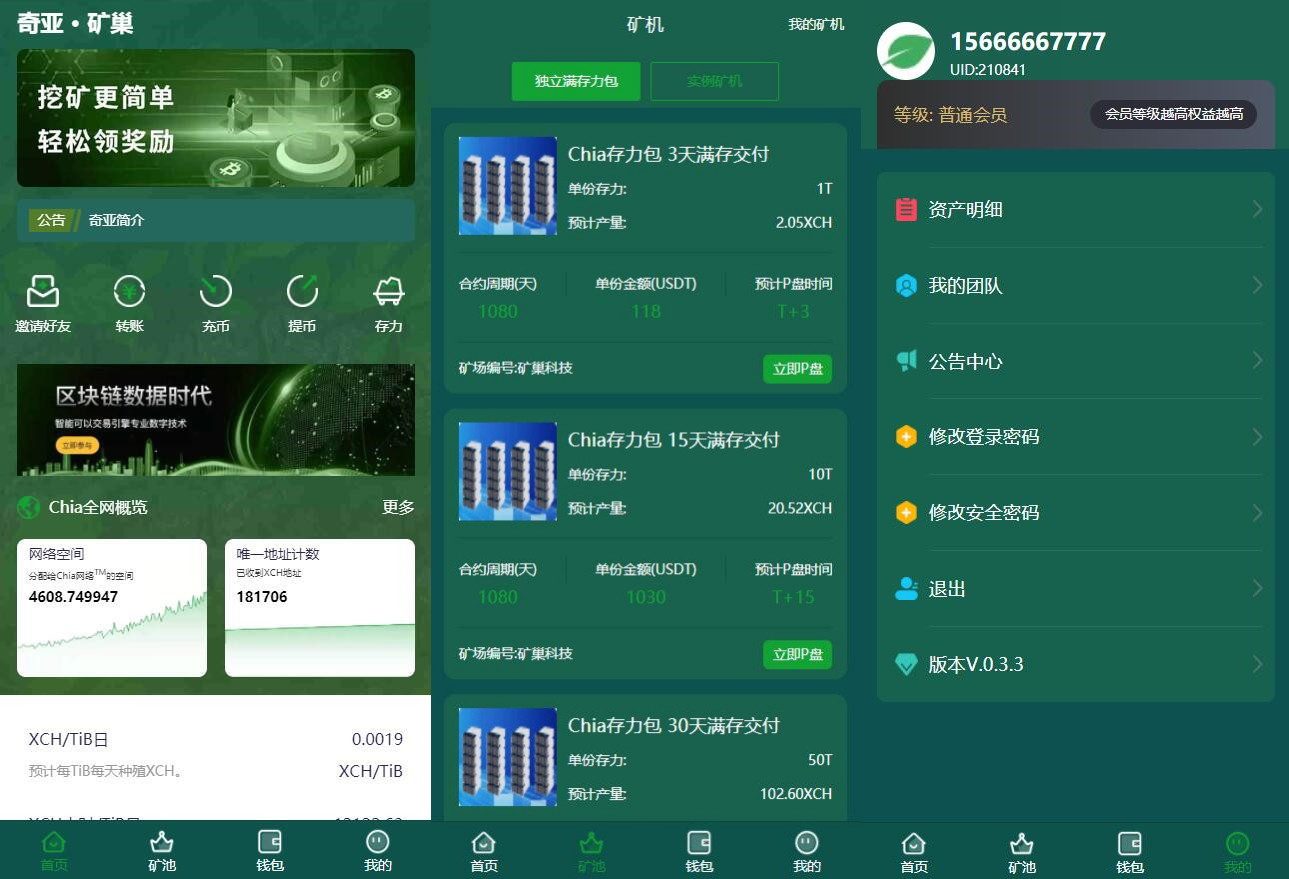Switch to the 实例矿机 tab
The height and width of the screenshot is (879, 1289).
[x=714, y=81]
